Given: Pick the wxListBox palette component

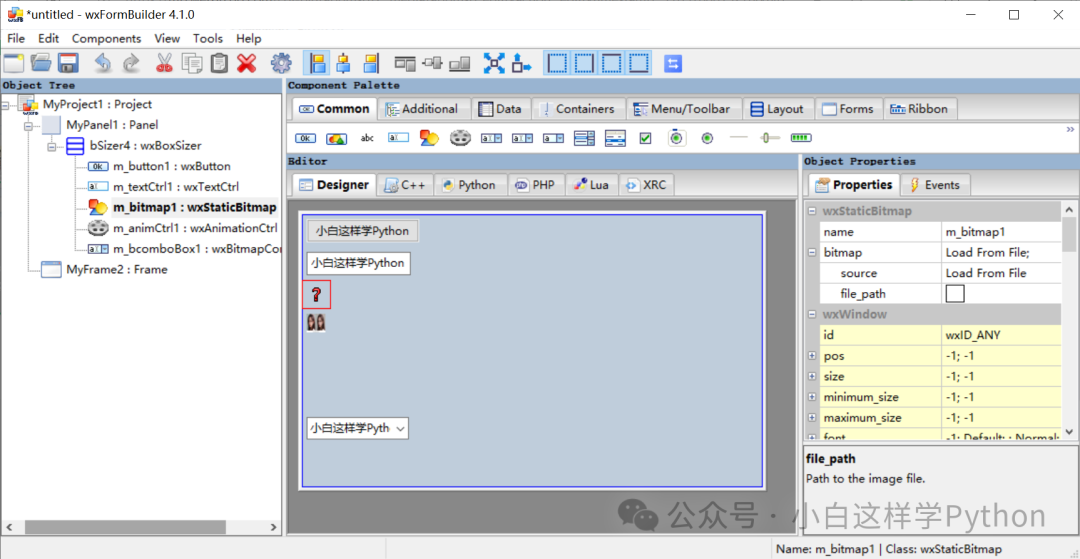Looking at the screenshot, I should 584,138.
